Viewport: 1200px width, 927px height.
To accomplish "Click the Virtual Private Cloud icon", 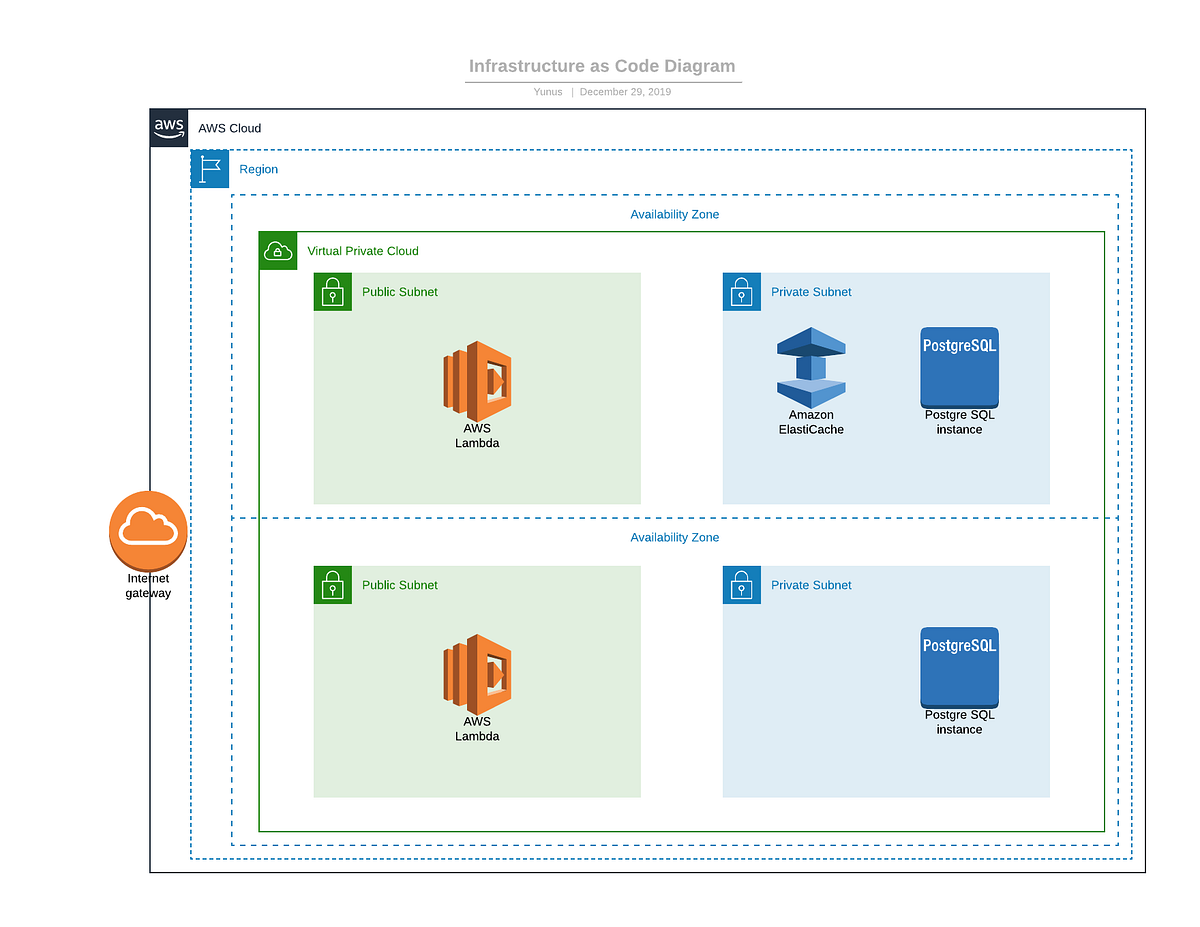I will [278, 251].
